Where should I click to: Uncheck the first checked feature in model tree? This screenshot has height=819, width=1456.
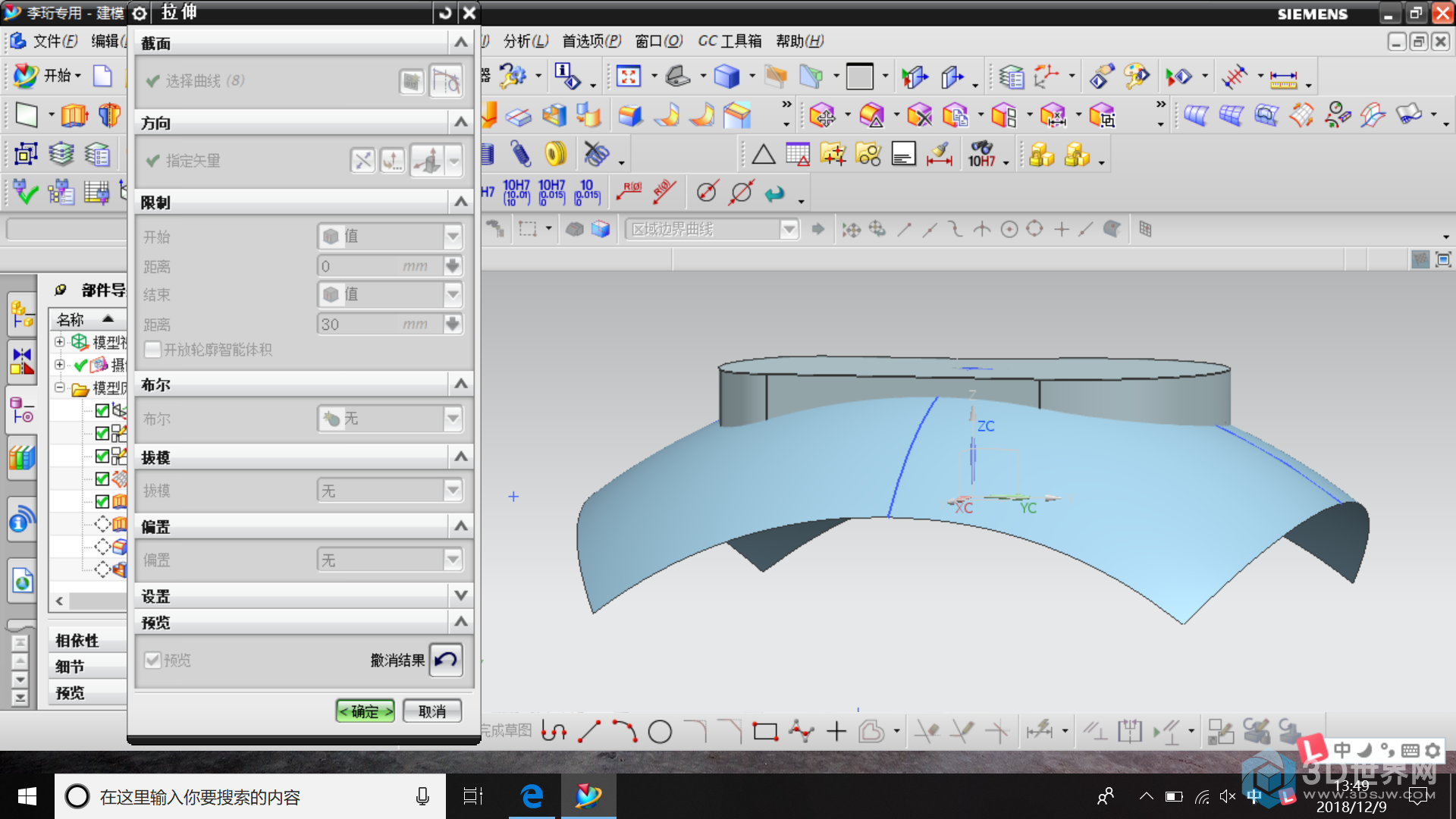pos(102,411)
